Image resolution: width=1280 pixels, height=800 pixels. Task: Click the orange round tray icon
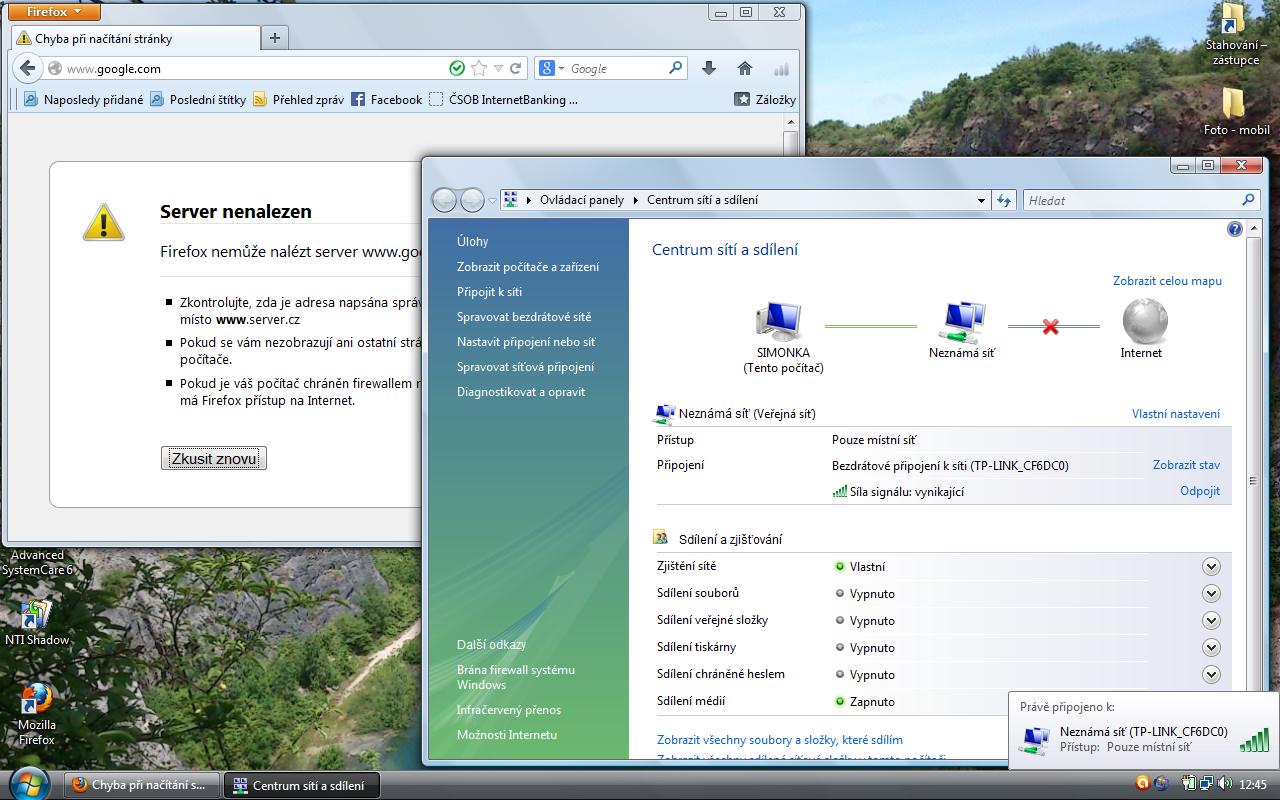pyautogui.click(x=1143, y=784)
